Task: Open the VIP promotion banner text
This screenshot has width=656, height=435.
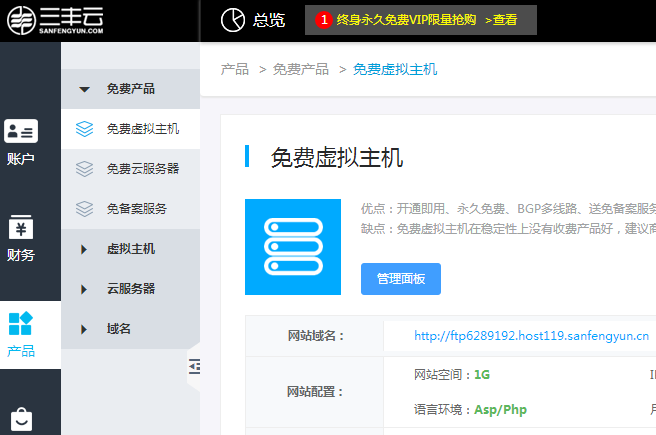Action: [406, 20]
